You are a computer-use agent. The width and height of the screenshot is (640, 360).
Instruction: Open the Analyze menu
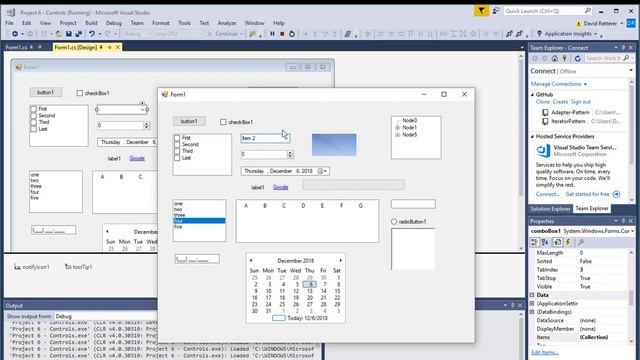point(227,23)
